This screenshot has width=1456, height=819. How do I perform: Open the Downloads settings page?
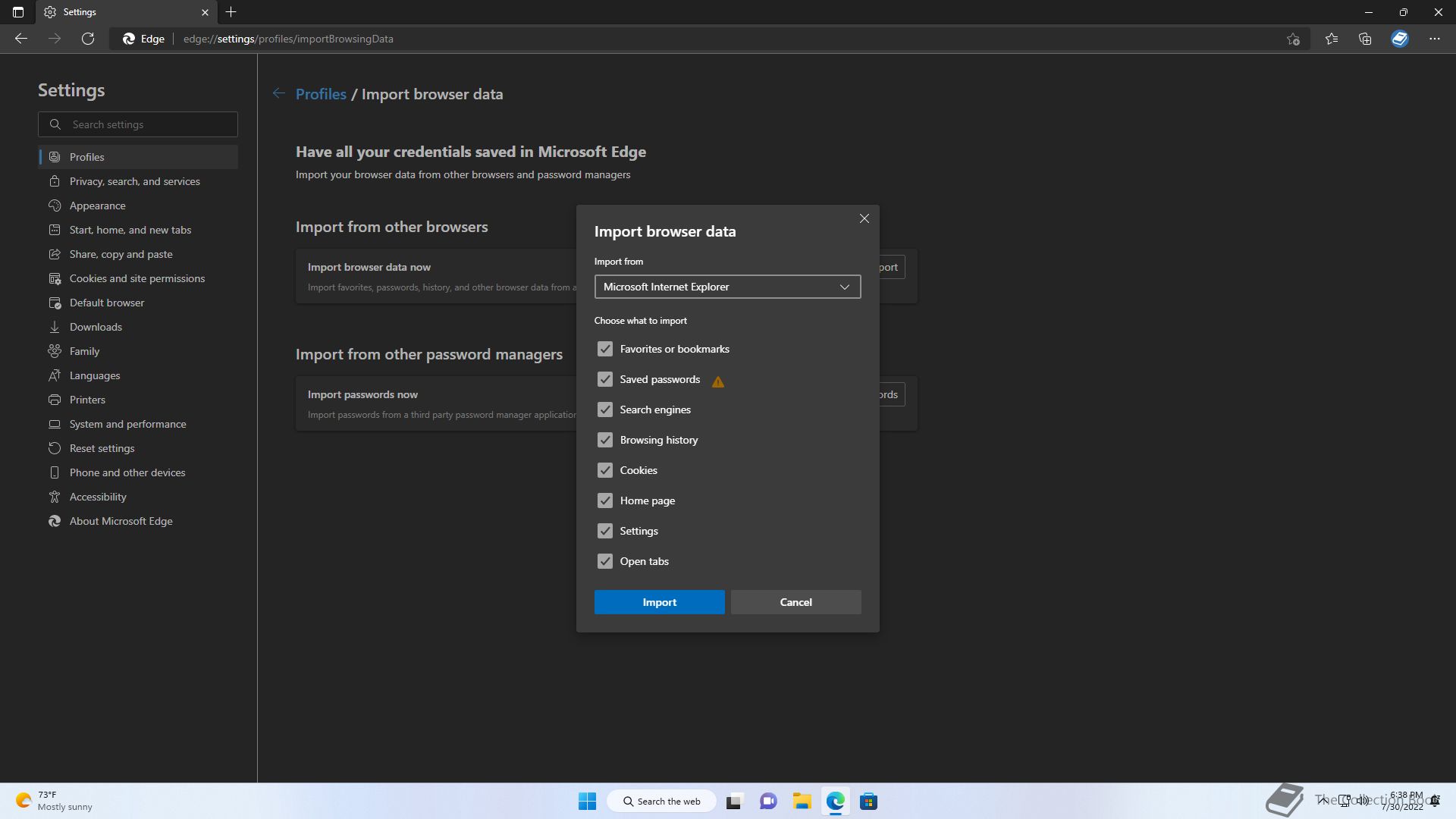coord(138,327)
